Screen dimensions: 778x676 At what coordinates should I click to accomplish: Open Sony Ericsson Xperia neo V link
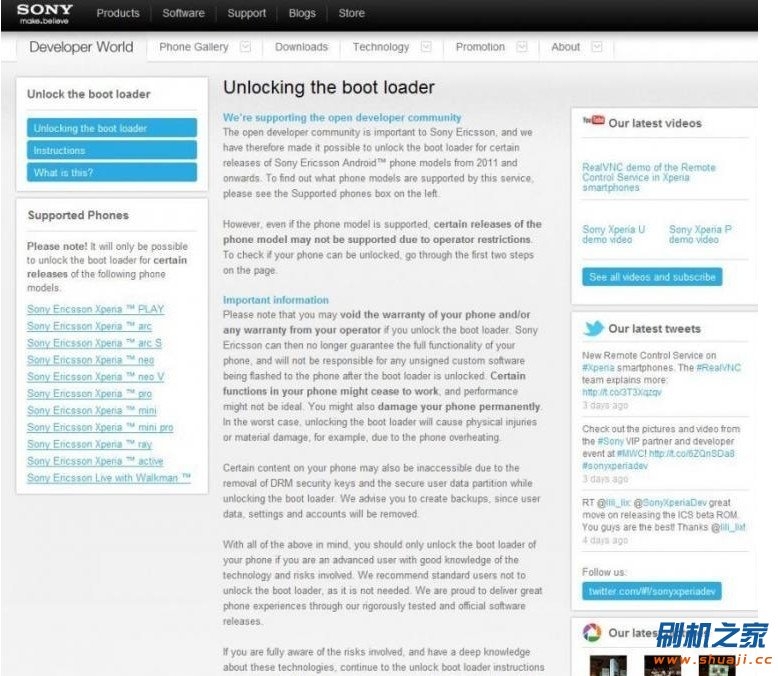coord(95,377)
